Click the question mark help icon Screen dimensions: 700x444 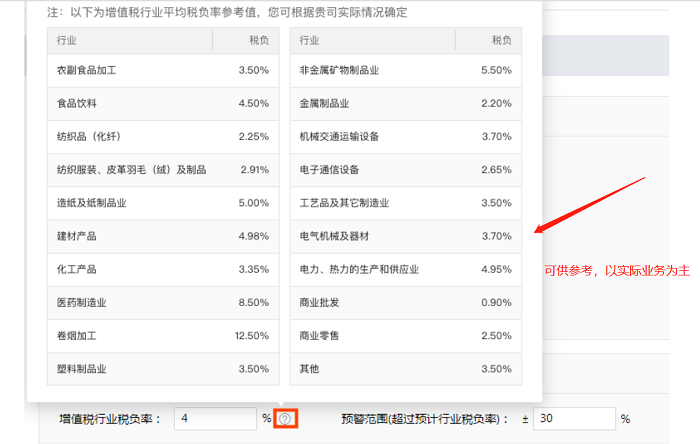[286, 418]
